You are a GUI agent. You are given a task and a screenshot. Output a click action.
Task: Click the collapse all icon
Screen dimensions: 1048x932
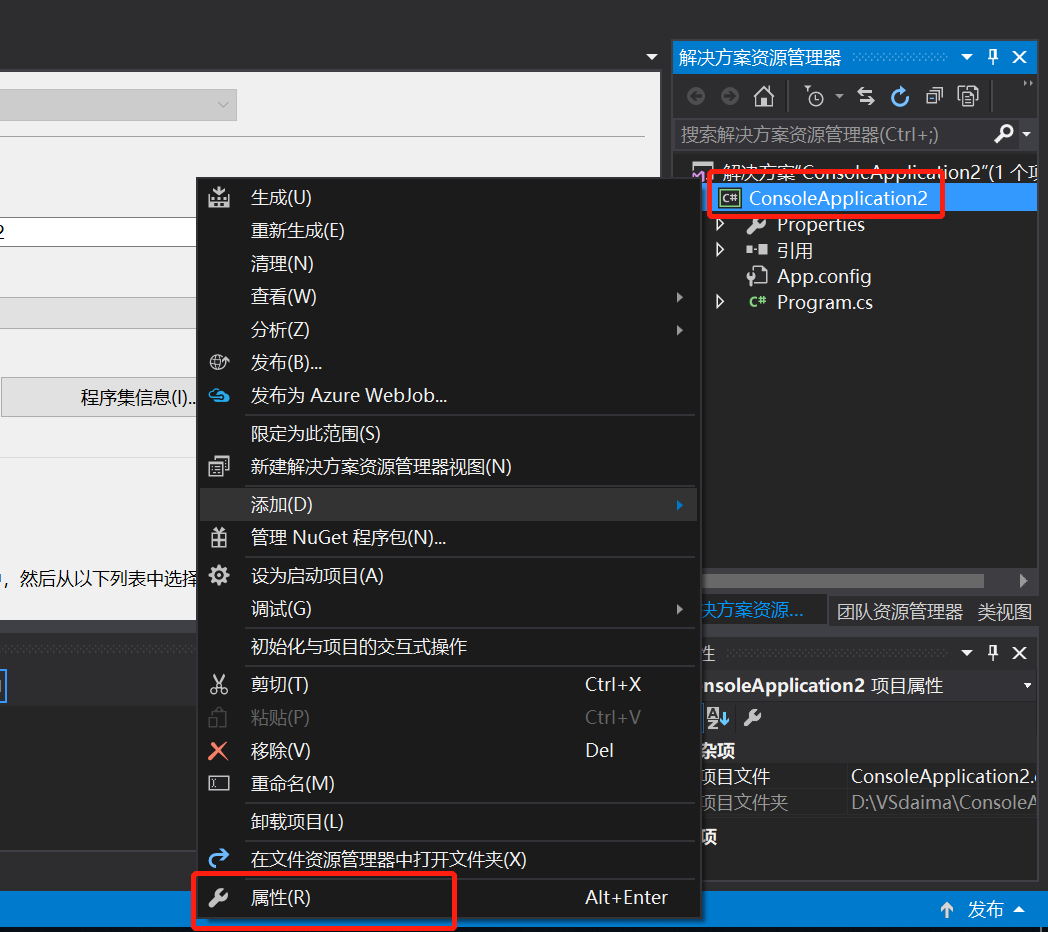click(x=934, y=96)
